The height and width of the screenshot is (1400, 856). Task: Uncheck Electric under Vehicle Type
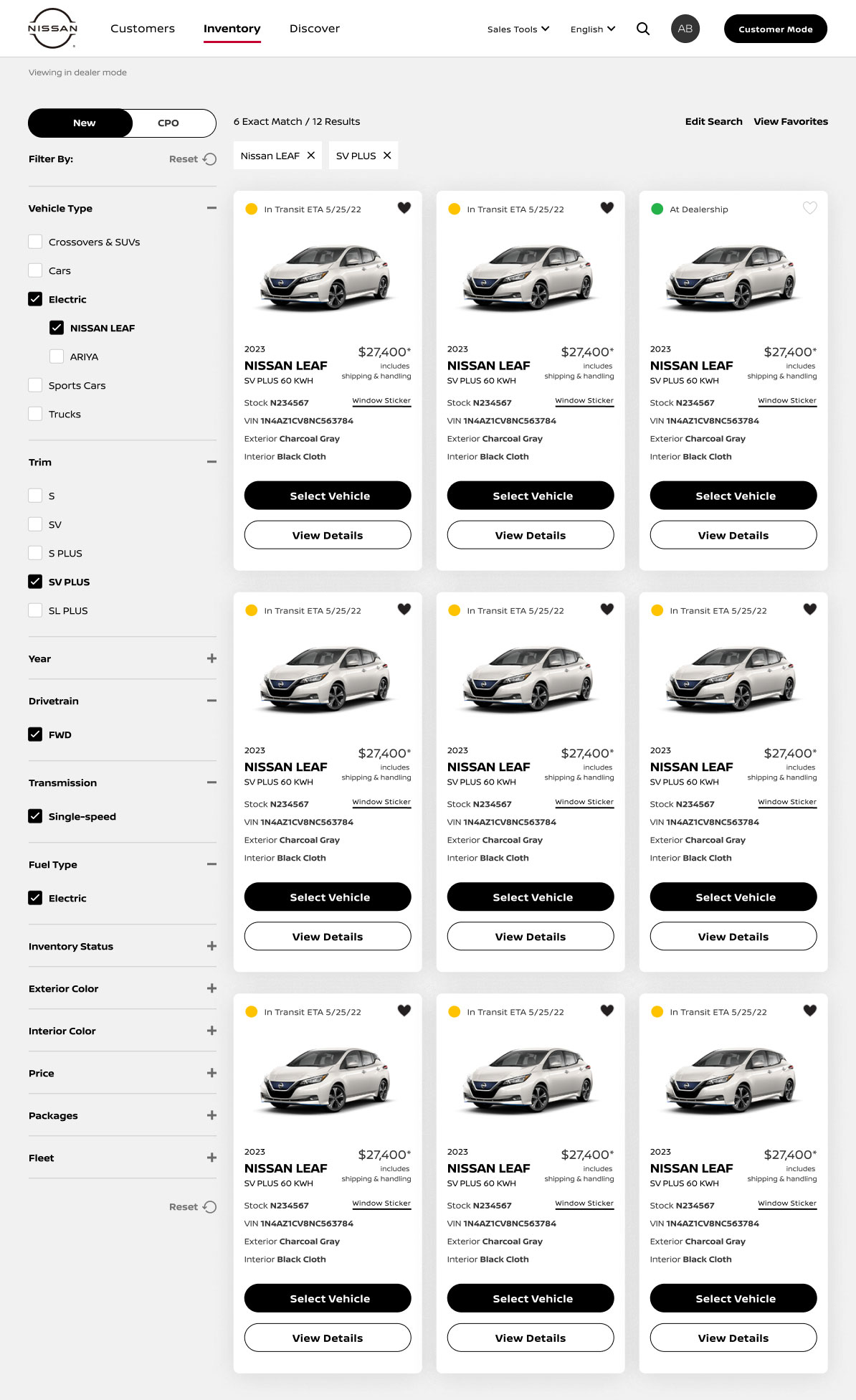tap(35, 299)
